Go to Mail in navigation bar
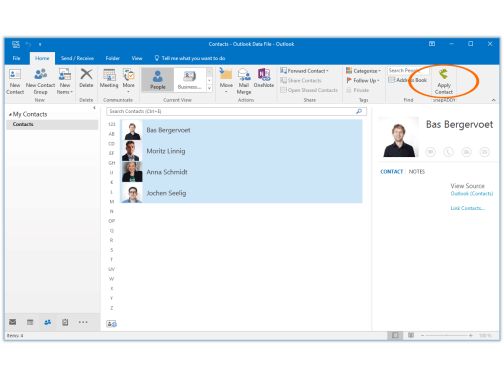The image size is (504, 378). click(x=13, y=322)
